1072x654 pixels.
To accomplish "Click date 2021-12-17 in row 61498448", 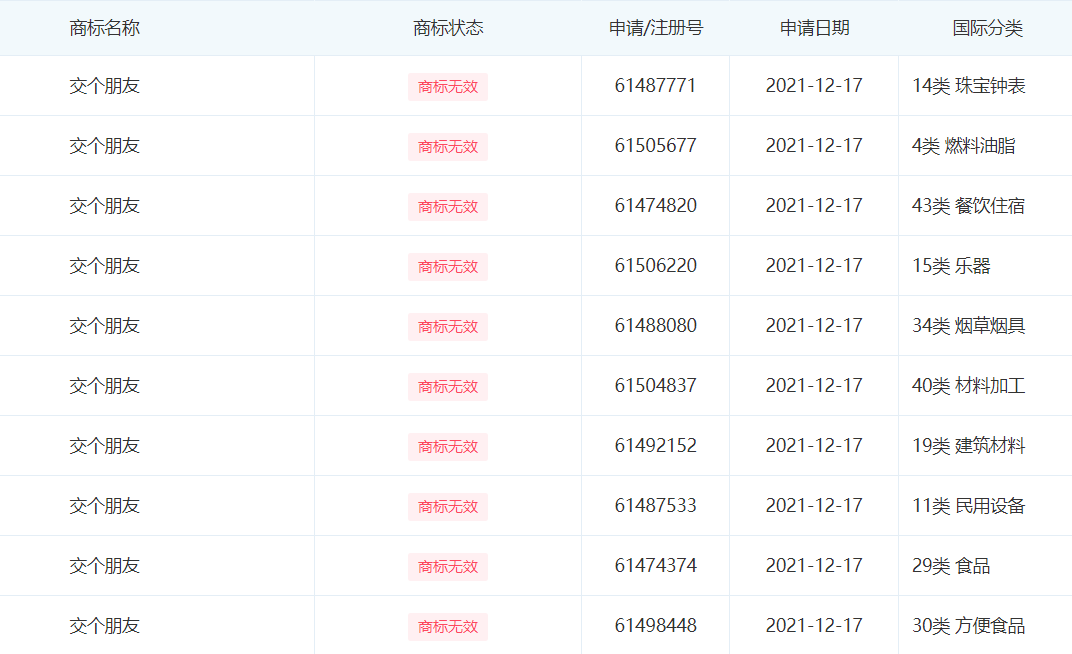I will click(x=814, y=625).
